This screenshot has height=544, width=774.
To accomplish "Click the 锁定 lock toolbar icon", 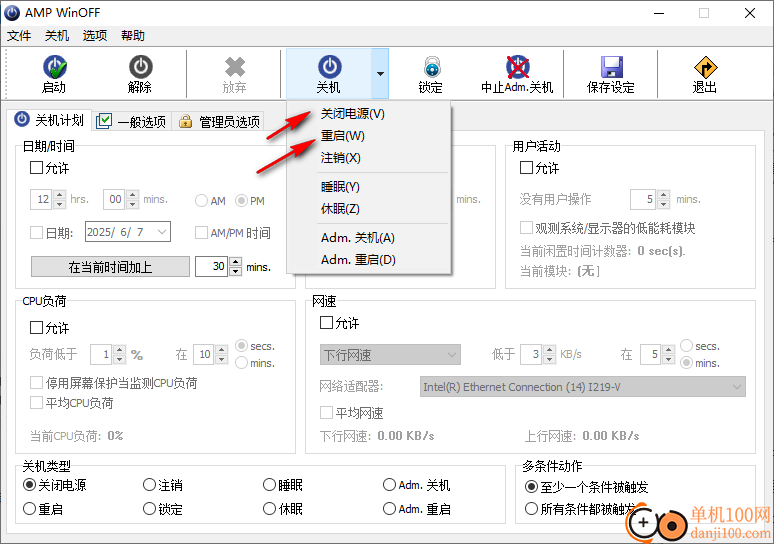I will click(x=431, y=67).
